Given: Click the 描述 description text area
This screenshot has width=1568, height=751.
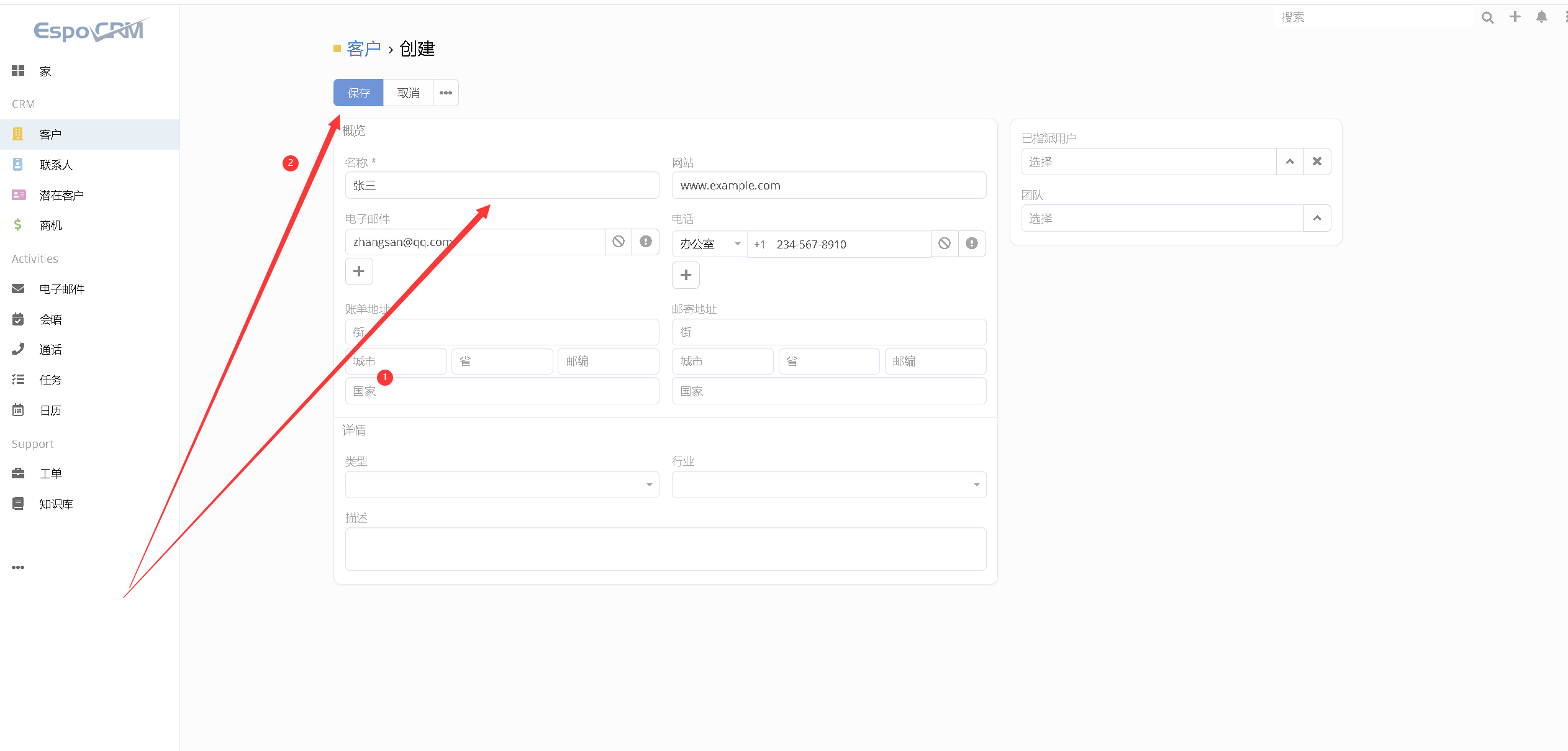Looking at the screenshot, I should tap(665, 548).
